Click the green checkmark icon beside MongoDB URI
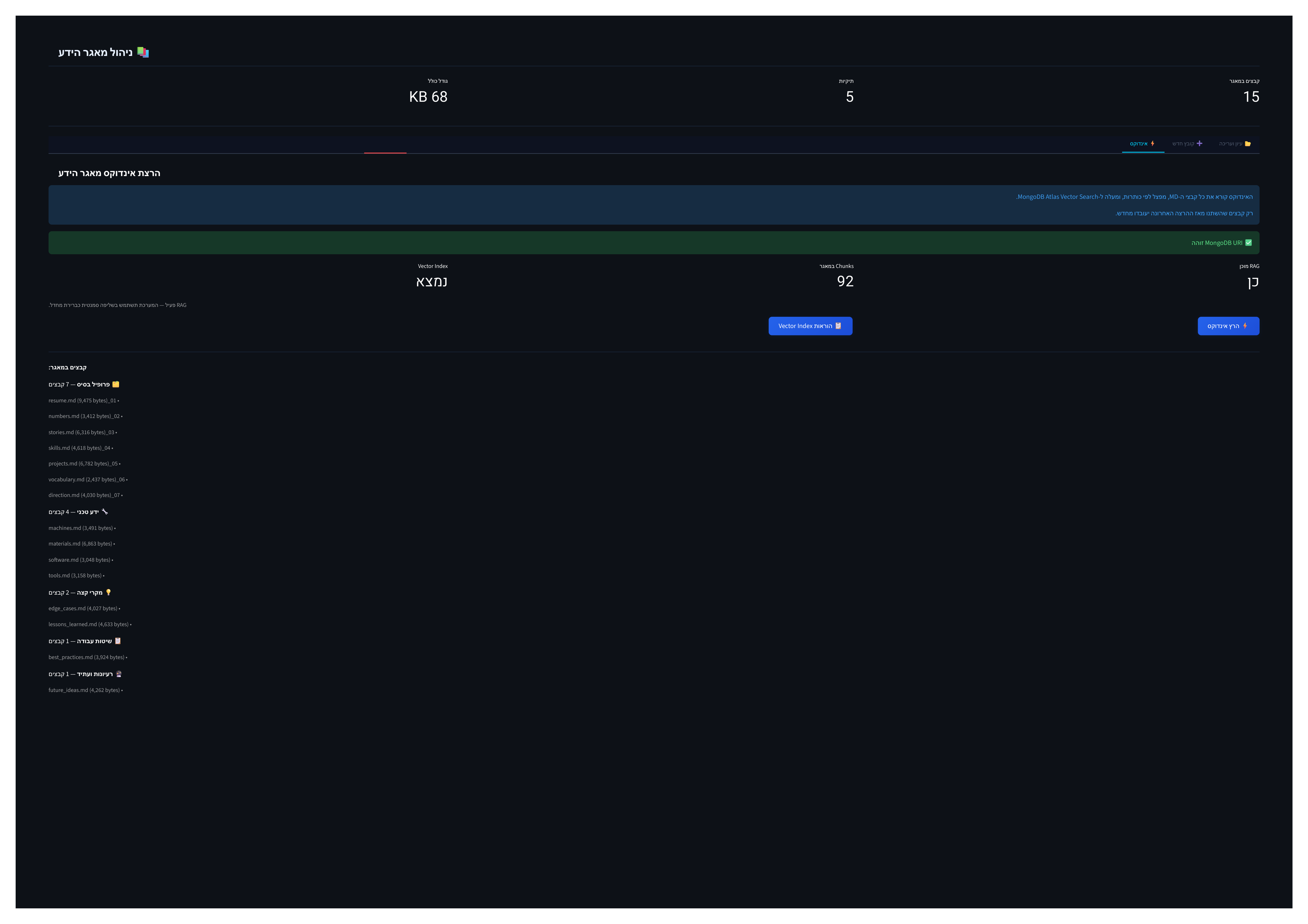The width and height of the screenshot is (1308, 924). (x=1248, y=243)
